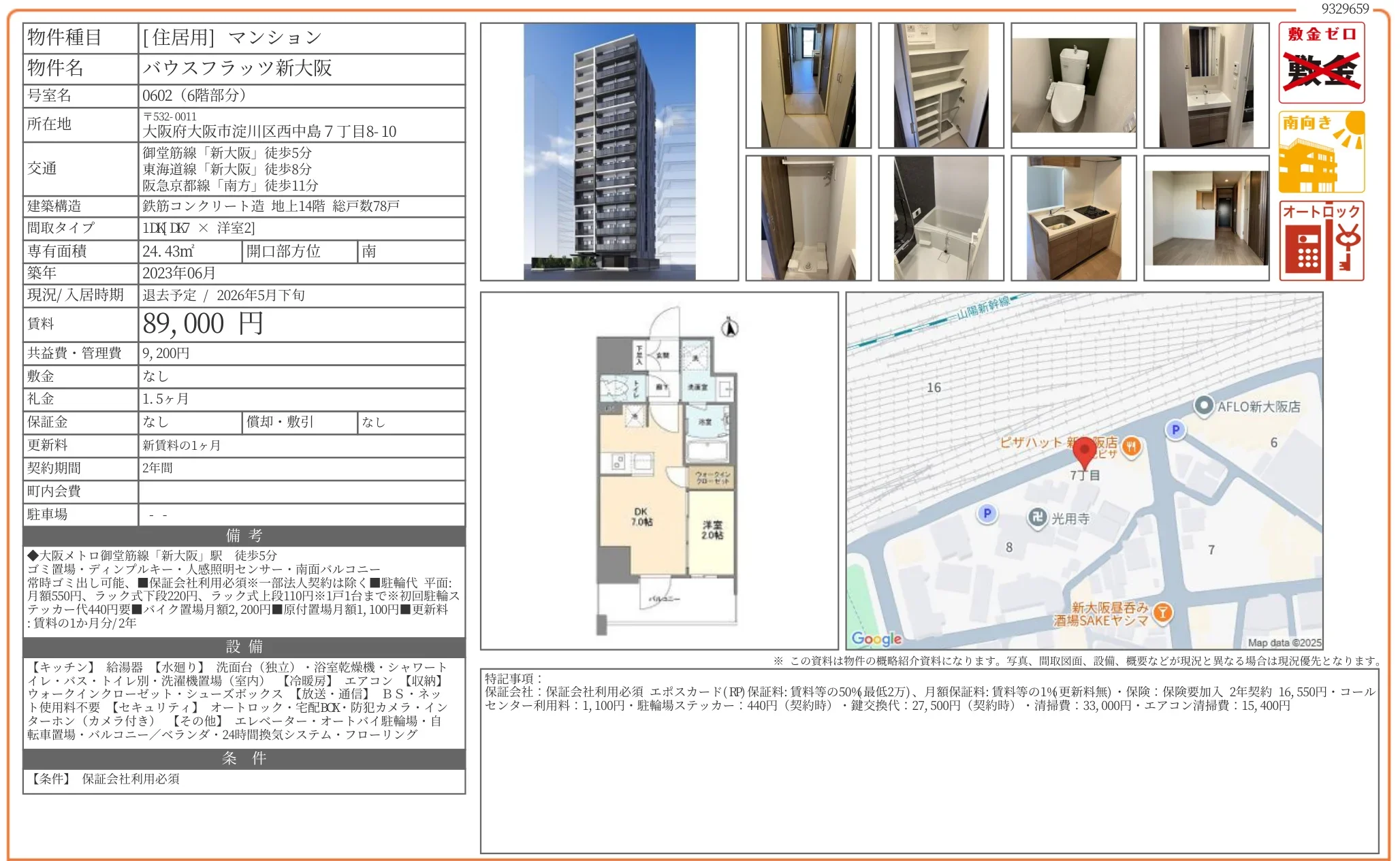Click the 備考 section header bar
This screenshot has height=861, width=1400.
point(244,536)
